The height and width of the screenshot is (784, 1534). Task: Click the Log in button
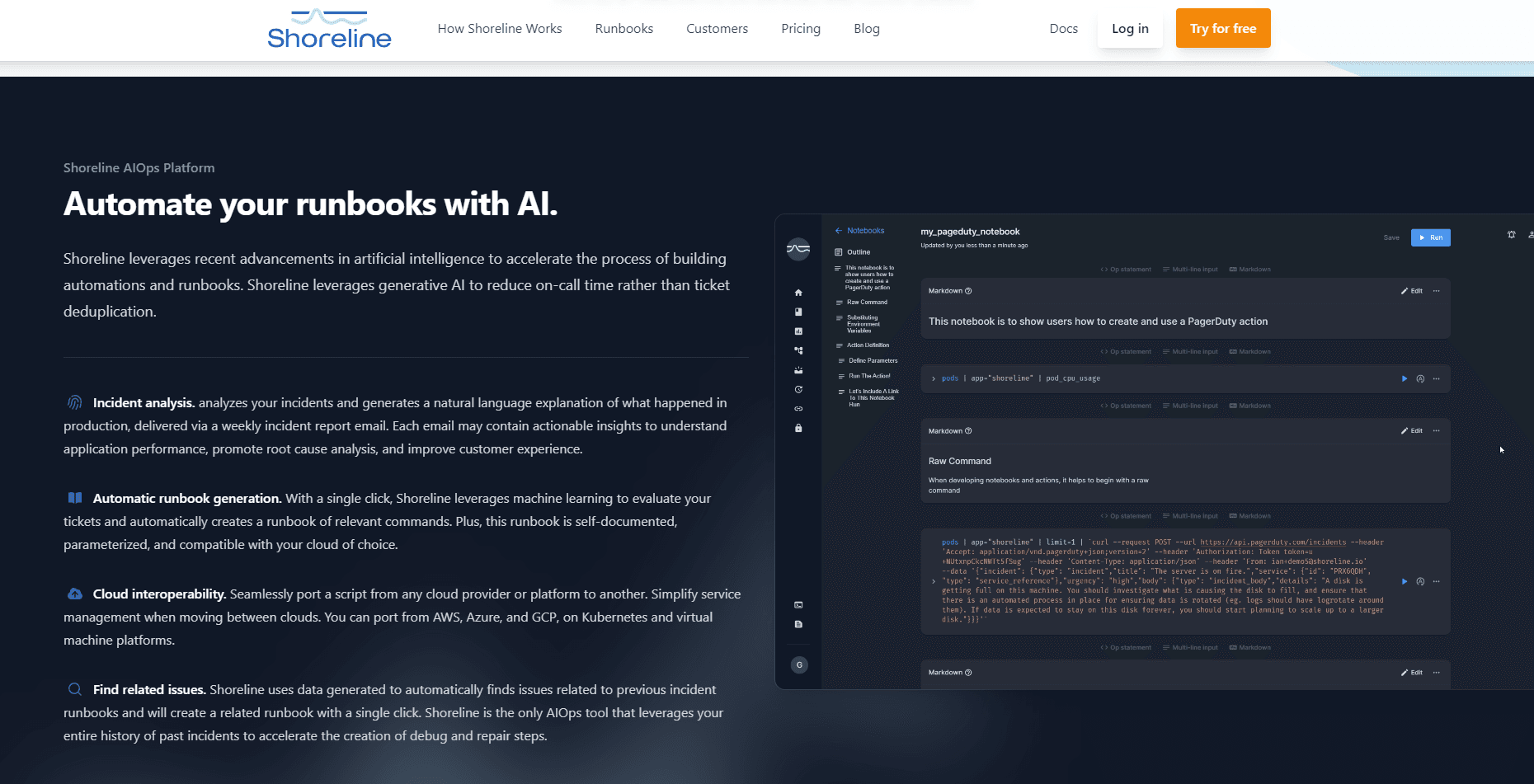tap(1129, 28)
